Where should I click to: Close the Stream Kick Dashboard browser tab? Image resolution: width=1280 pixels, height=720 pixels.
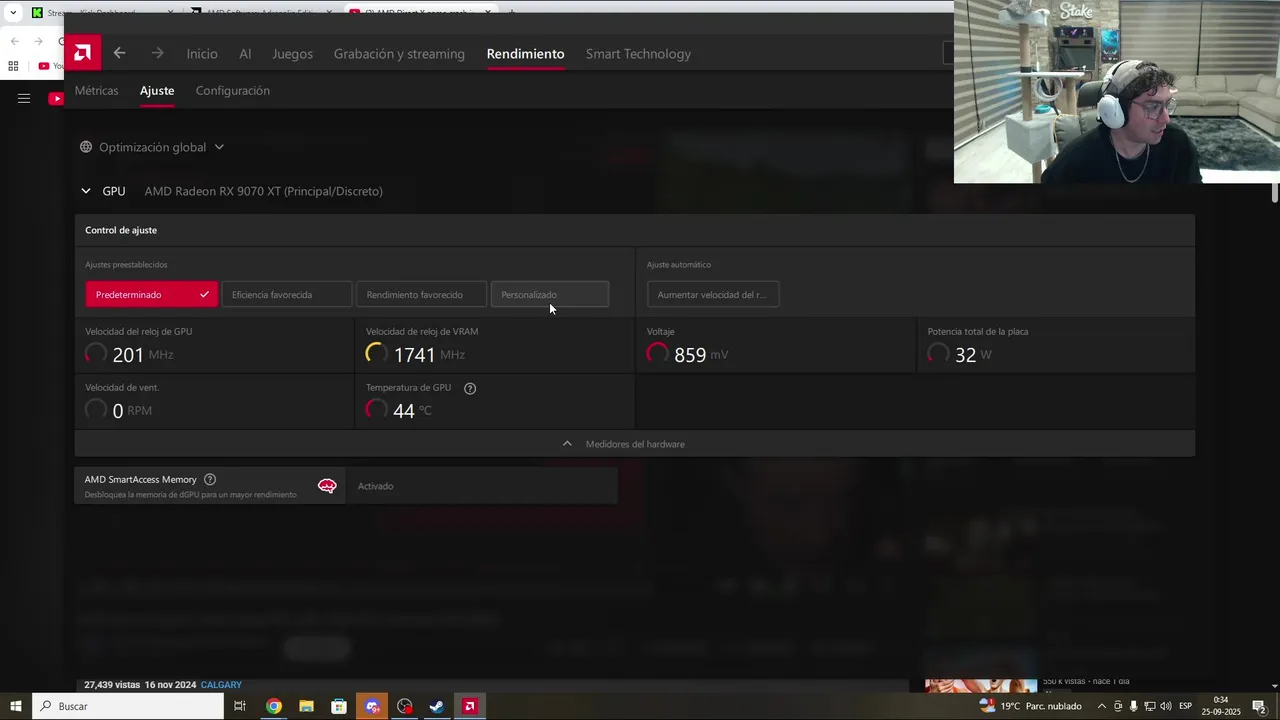(x=171, y=13)
